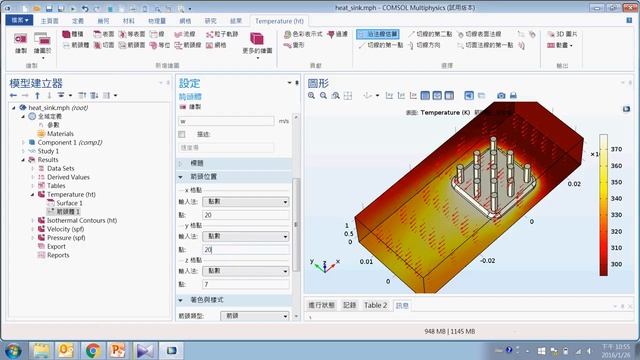Screen dimensions: 640x360
Task: Select Surface 1 tree node
Action: (69, 203)
